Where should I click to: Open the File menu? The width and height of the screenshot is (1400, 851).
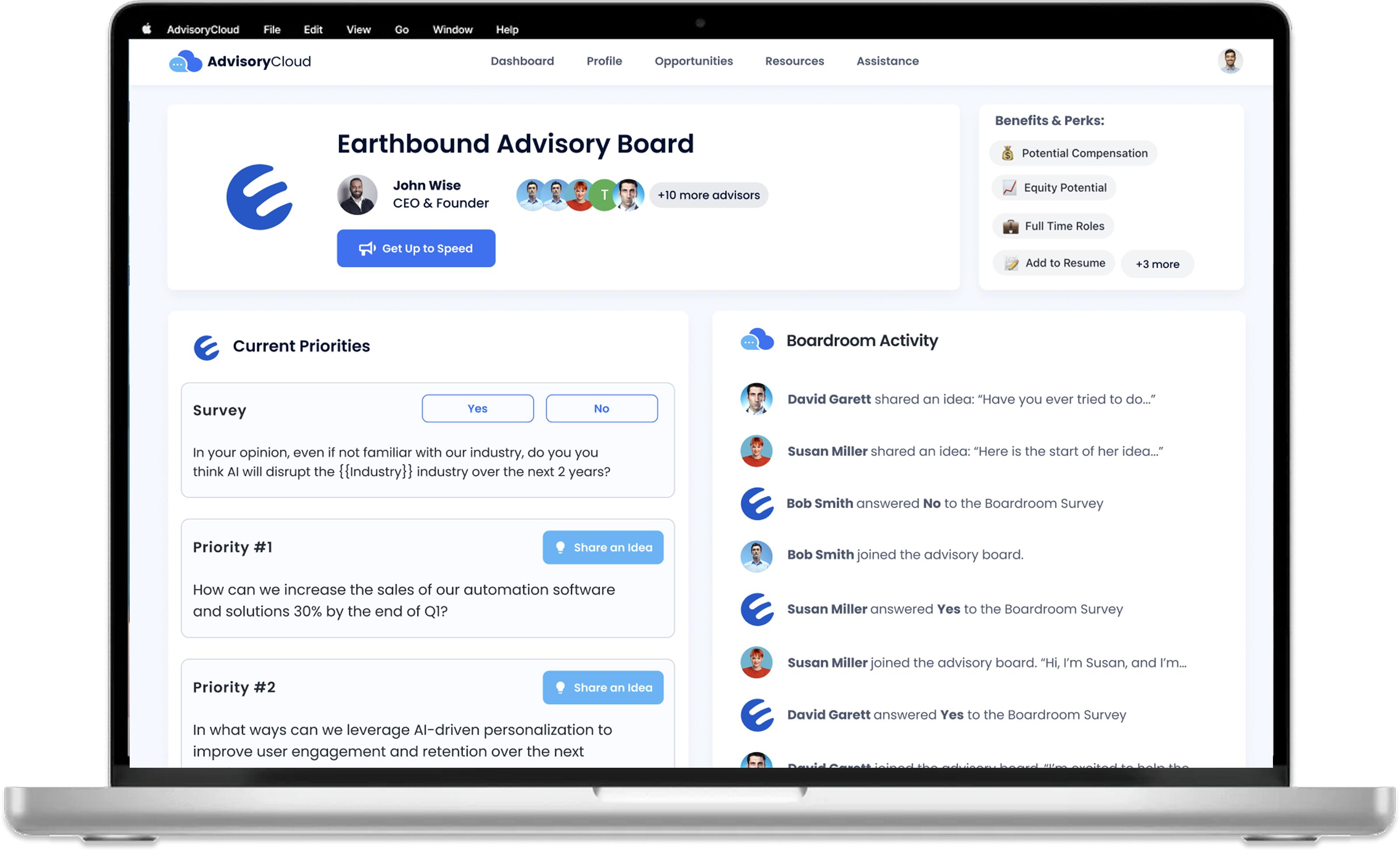(272, 29)
